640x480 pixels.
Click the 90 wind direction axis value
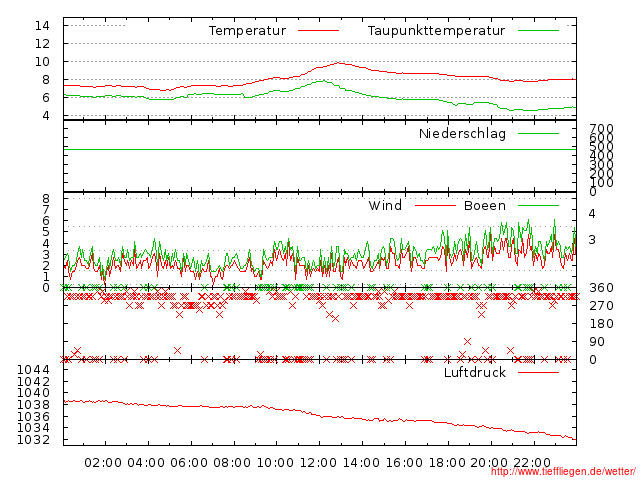[x=597, y=342]
